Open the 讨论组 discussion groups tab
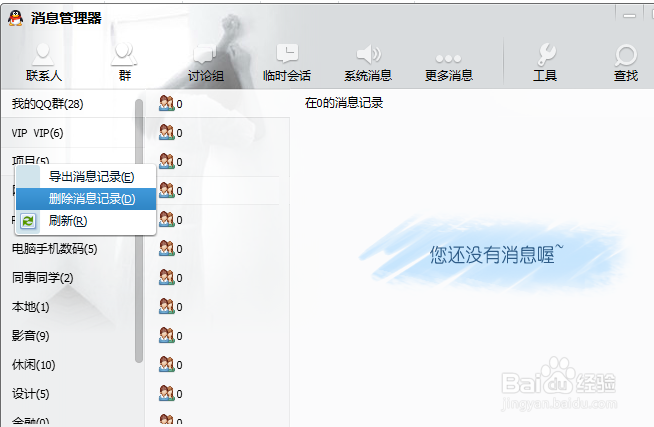This screenshot has width=654, height=427. pyautogui.click(x=205, y=63)
